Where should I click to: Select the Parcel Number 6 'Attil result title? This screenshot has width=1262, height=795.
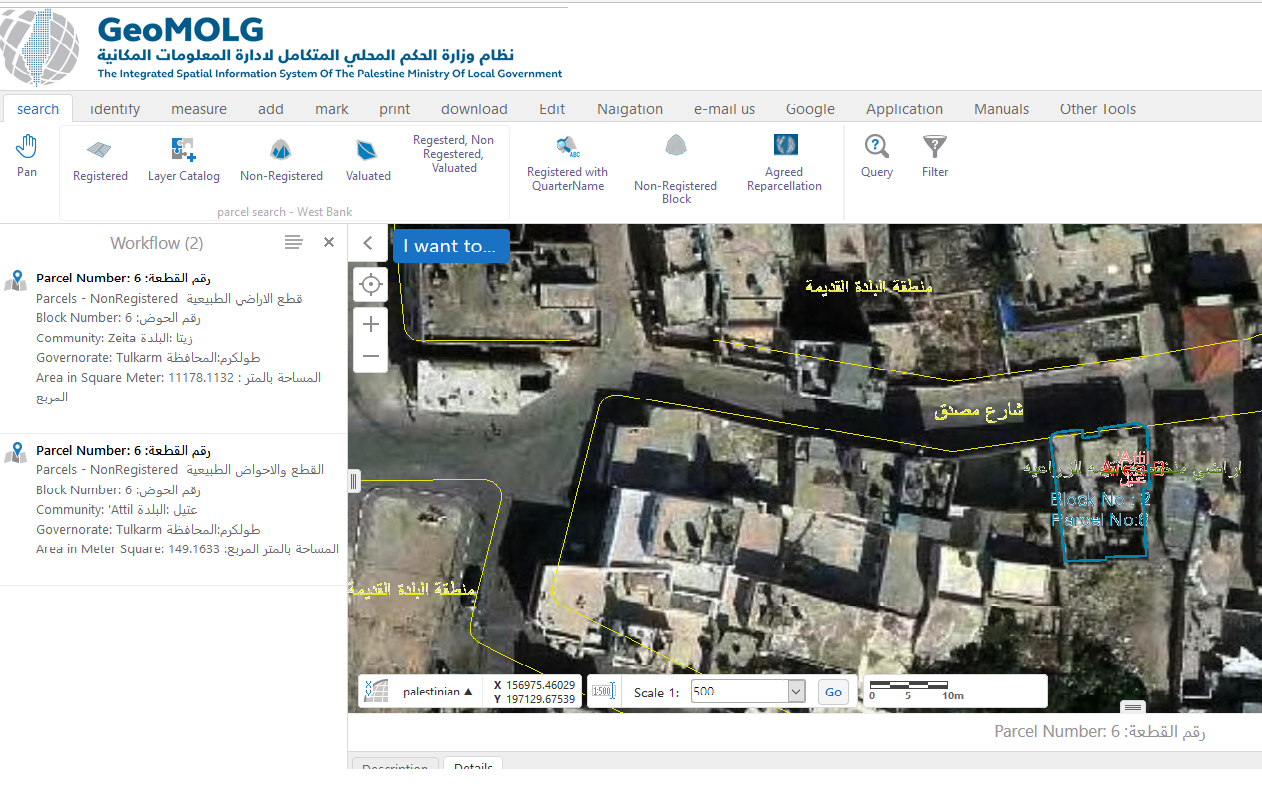pyautogui.click(x=123, y=450)
